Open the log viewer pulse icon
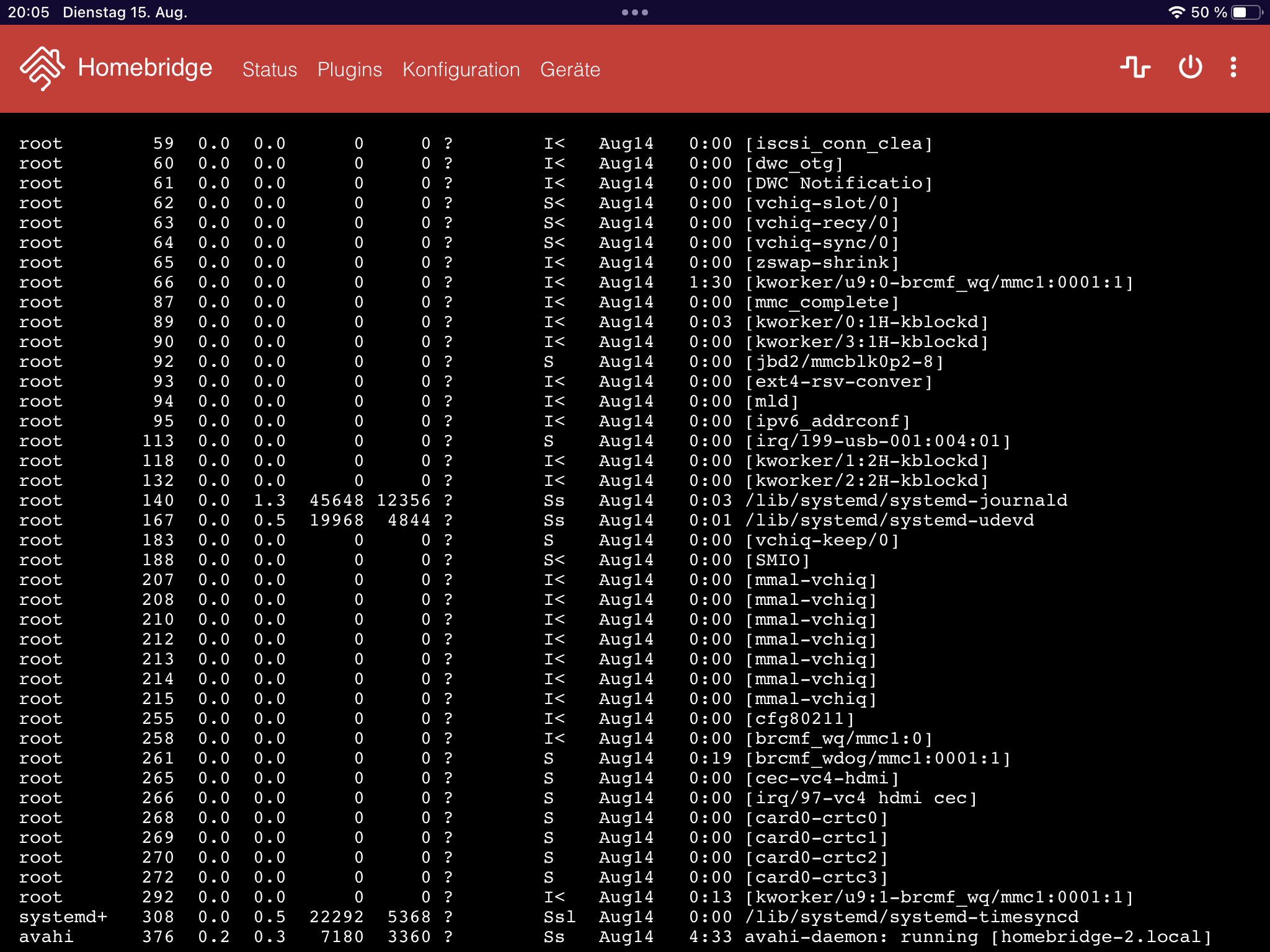 tap(1135, 67)
